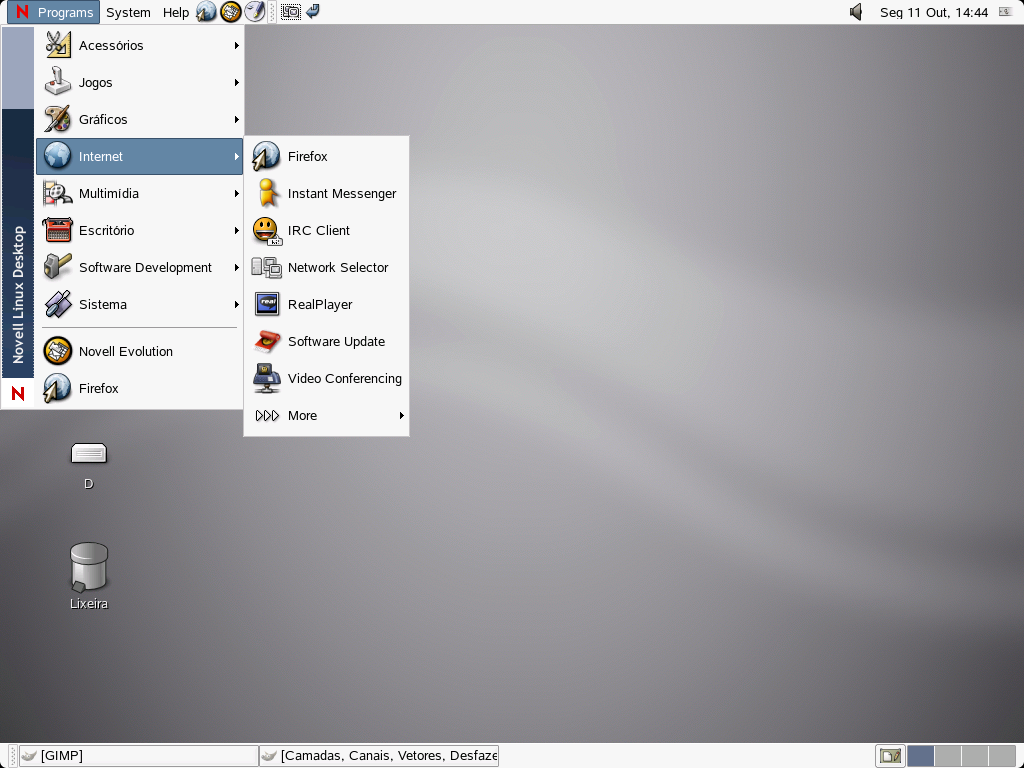
Task: Open the Help menu
Action: [x=175, y=12]
